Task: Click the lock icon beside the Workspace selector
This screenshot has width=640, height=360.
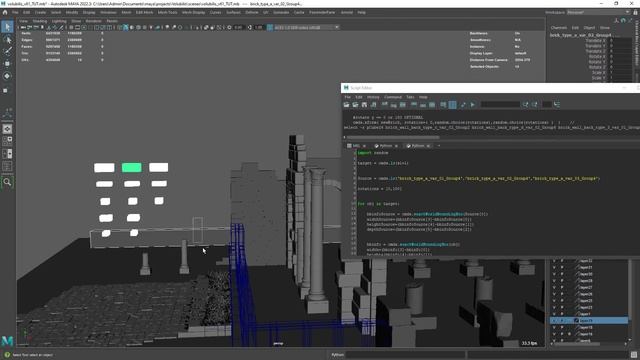Action: pyautogui.click(x=635, y=12)
